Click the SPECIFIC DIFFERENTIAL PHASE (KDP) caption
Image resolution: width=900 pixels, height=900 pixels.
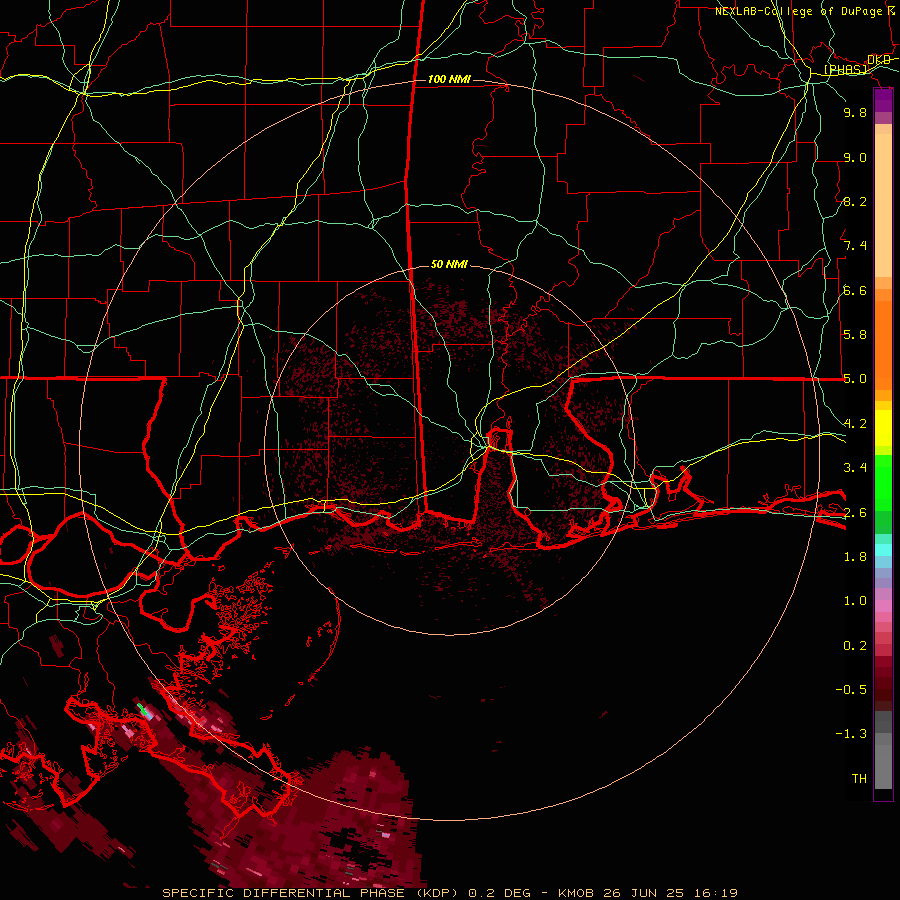pos(313,893)
